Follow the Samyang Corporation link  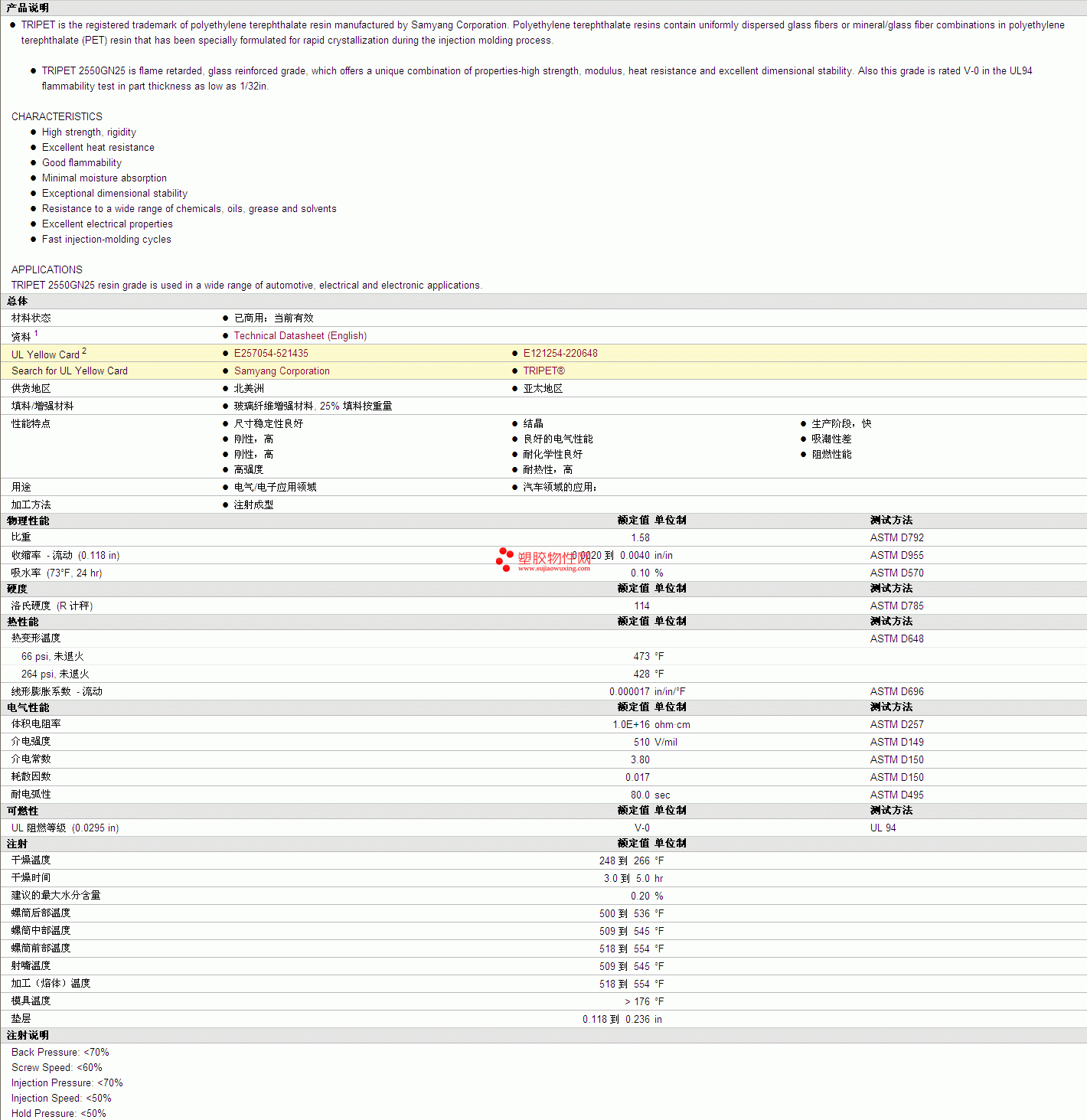[x=282, y=371]
